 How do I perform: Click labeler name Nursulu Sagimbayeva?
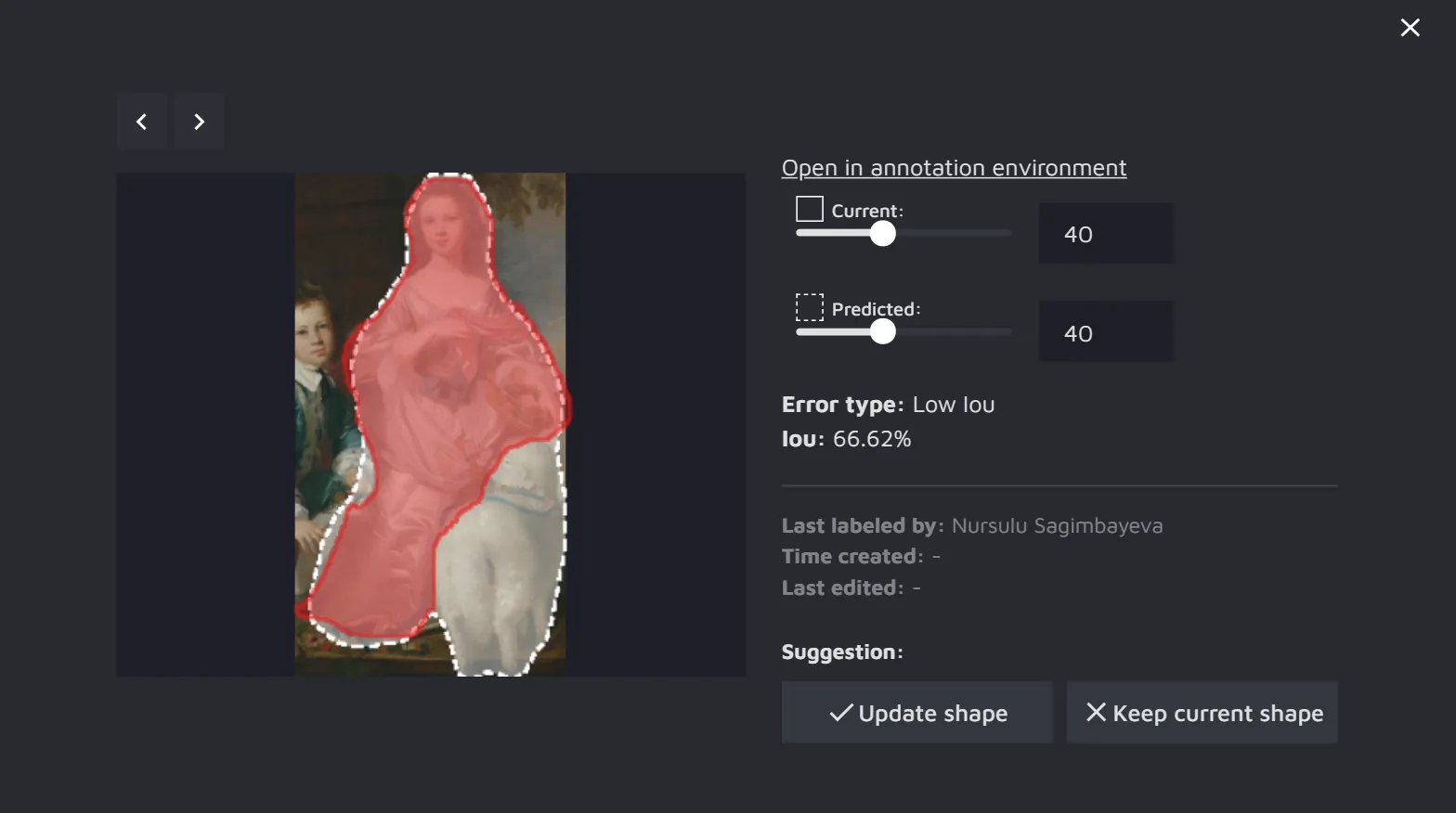(1057, 525)
